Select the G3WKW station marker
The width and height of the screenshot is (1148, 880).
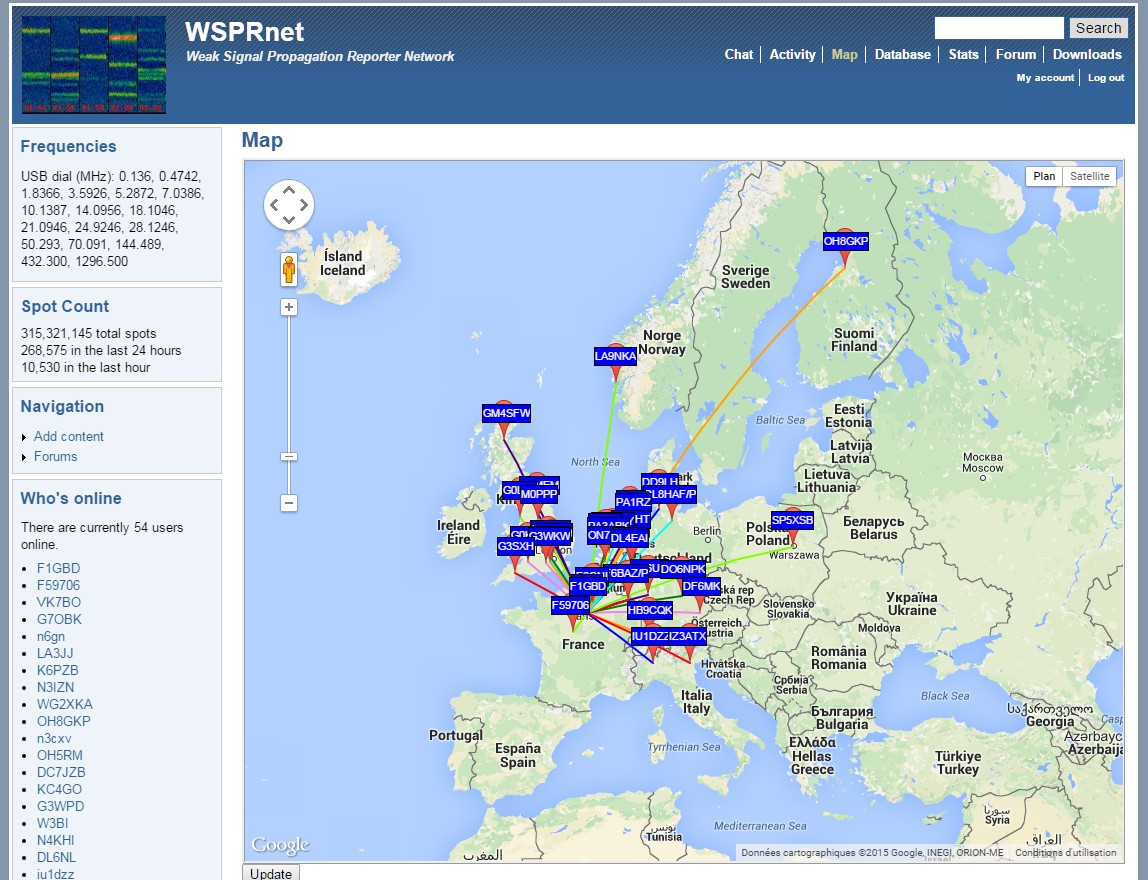(x=550, y=537)
